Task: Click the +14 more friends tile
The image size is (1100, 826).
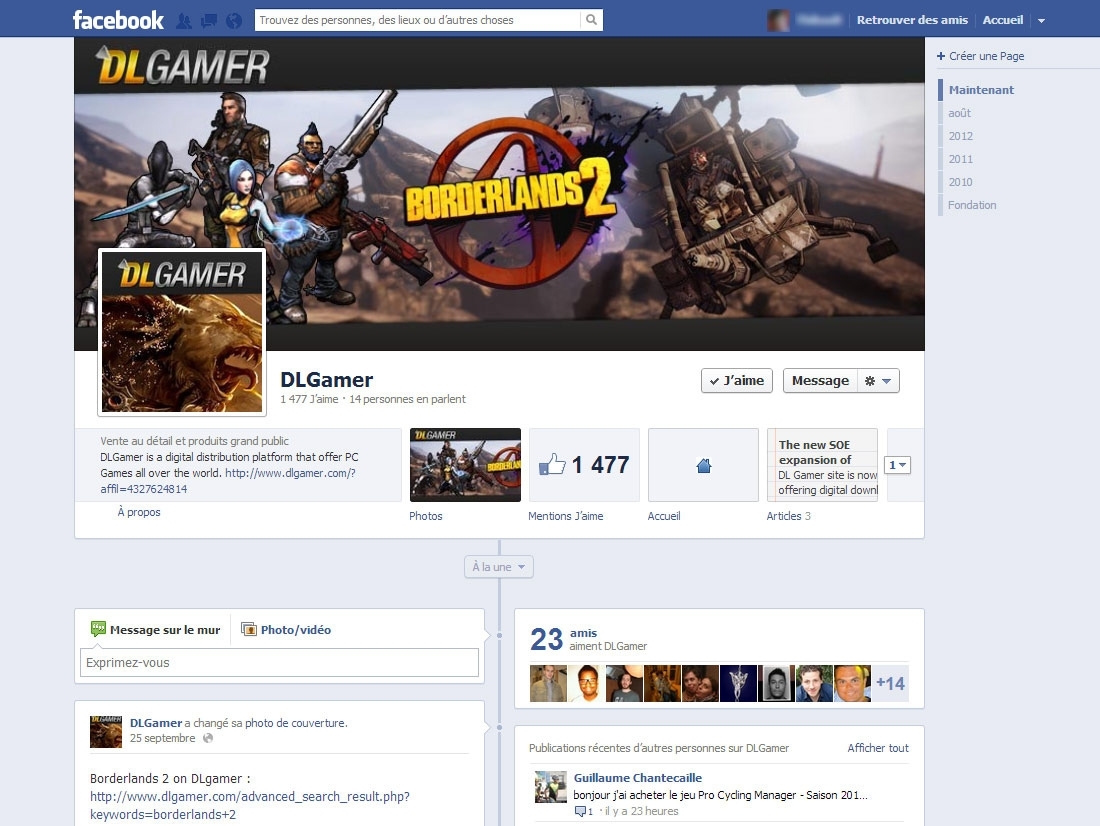Action: 890,684
